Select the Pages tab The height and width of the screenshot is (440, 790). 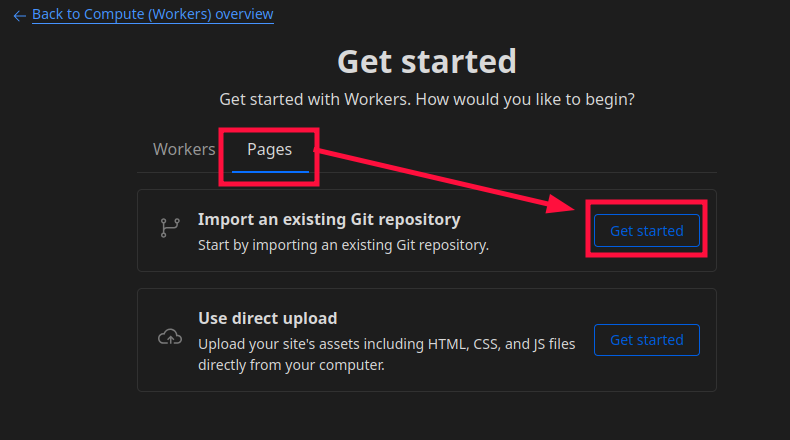point(269,150)
